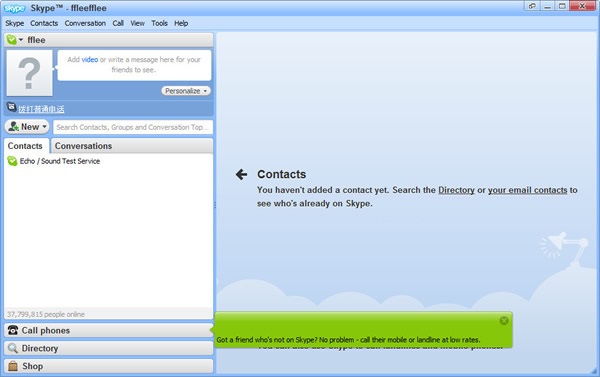This screenshot has height=377, width=600.
Task: Open the Help menu
Action: [181, 23]
